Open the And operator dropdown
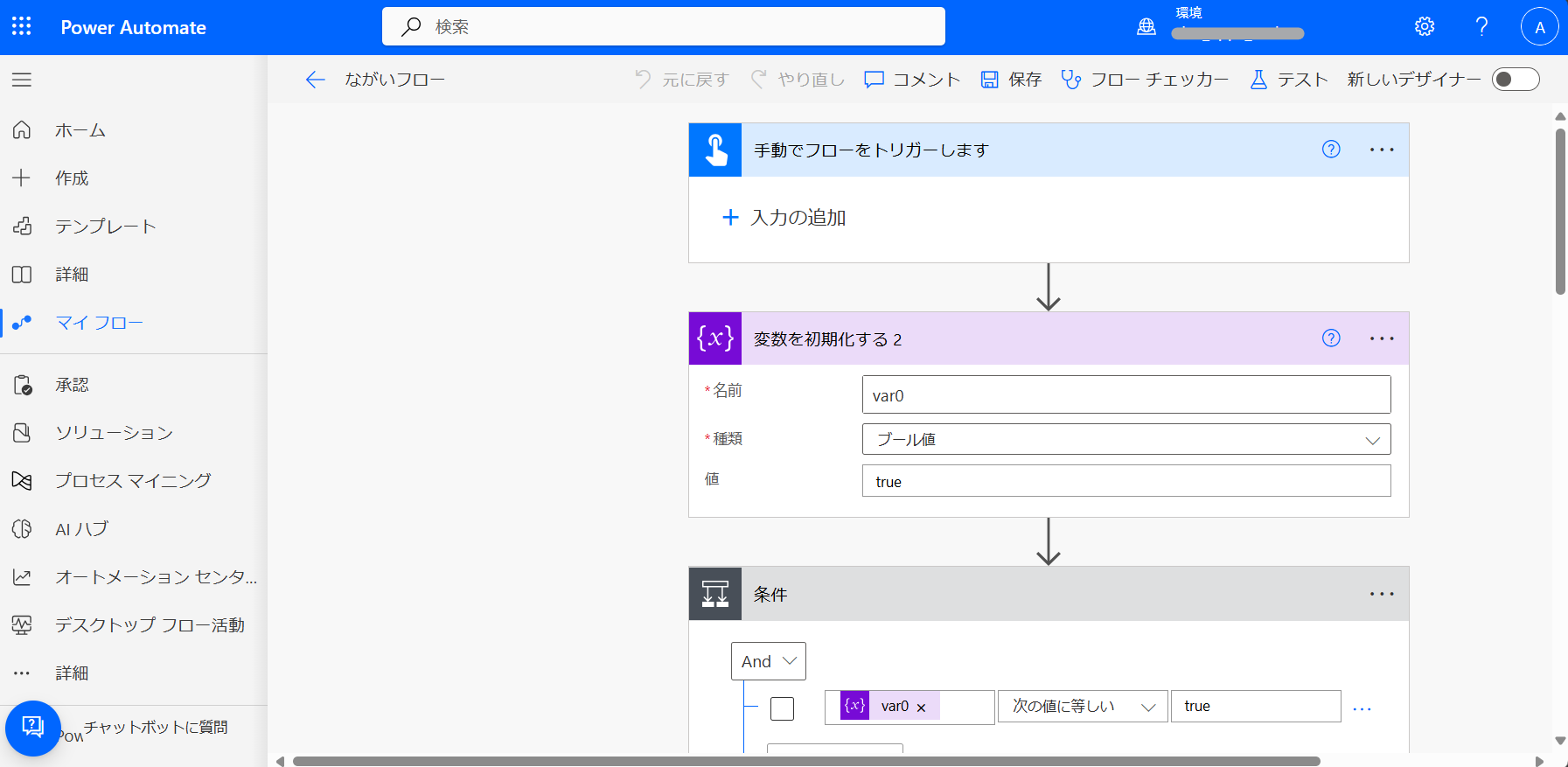1568x767 pixels. coord(768,661)
